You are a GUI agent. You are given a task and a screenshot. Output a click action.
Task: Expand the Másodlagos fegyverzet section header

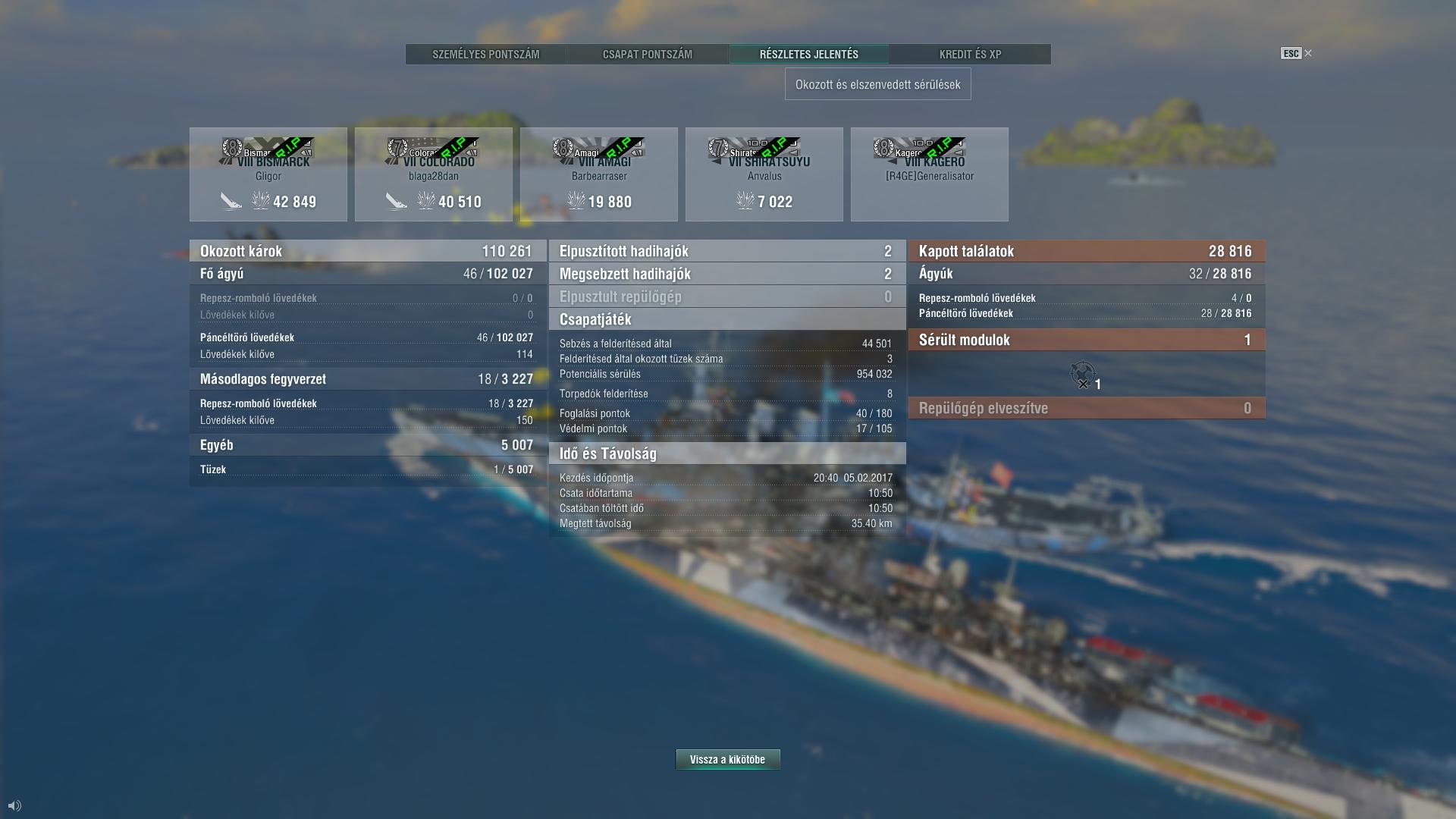point(367,379)
